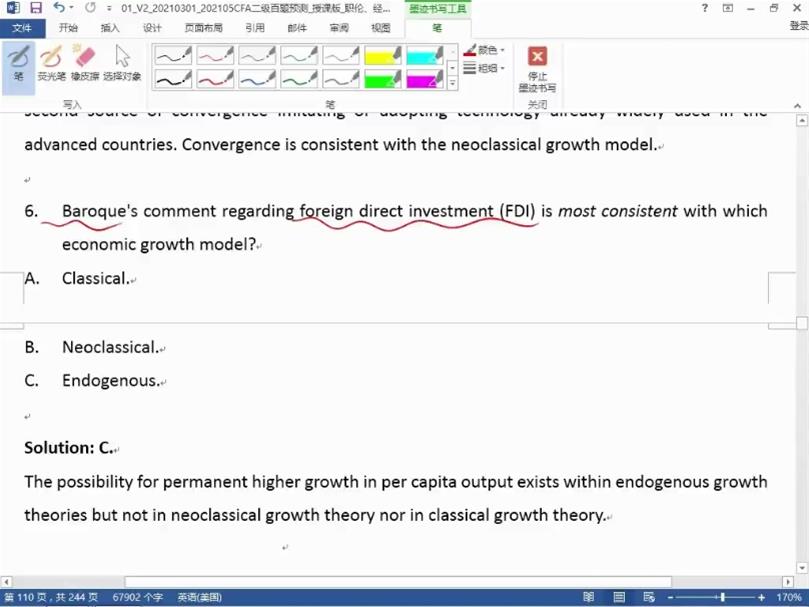809x607 pixels.
Task: Save the document with the floppy icon
Action: click(x=36, y=8)
